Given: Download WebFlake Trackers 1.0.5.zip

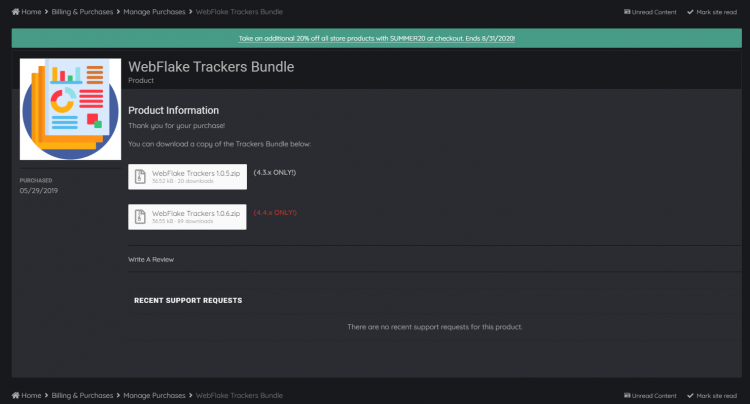Looking at the screenshot, I should [x=195, y=173].
